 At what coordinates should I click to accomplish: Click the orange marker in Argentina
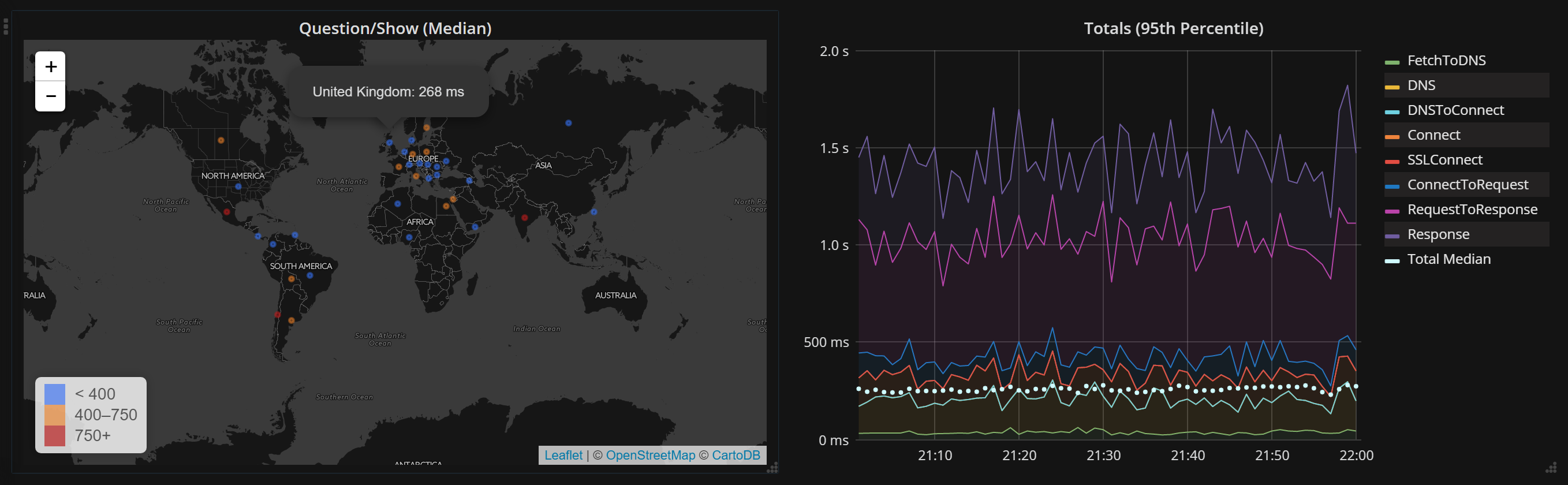pos(292,320)
